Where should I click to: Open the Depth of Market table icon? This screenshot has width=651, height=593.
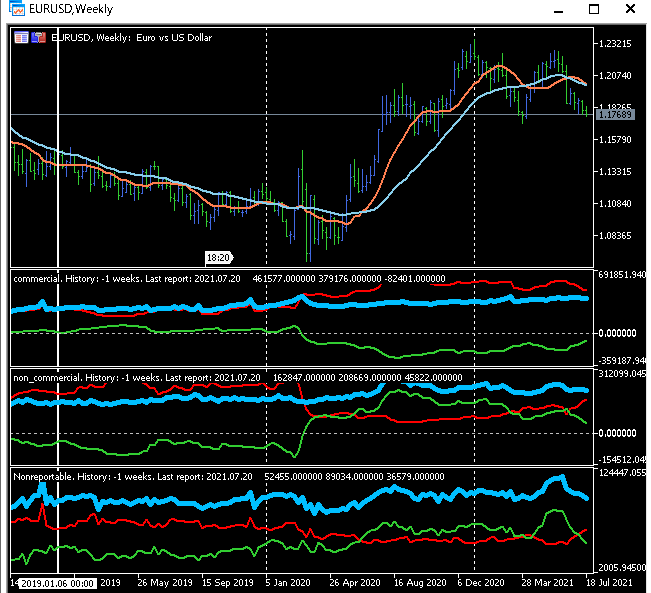(x=21, y=38)
